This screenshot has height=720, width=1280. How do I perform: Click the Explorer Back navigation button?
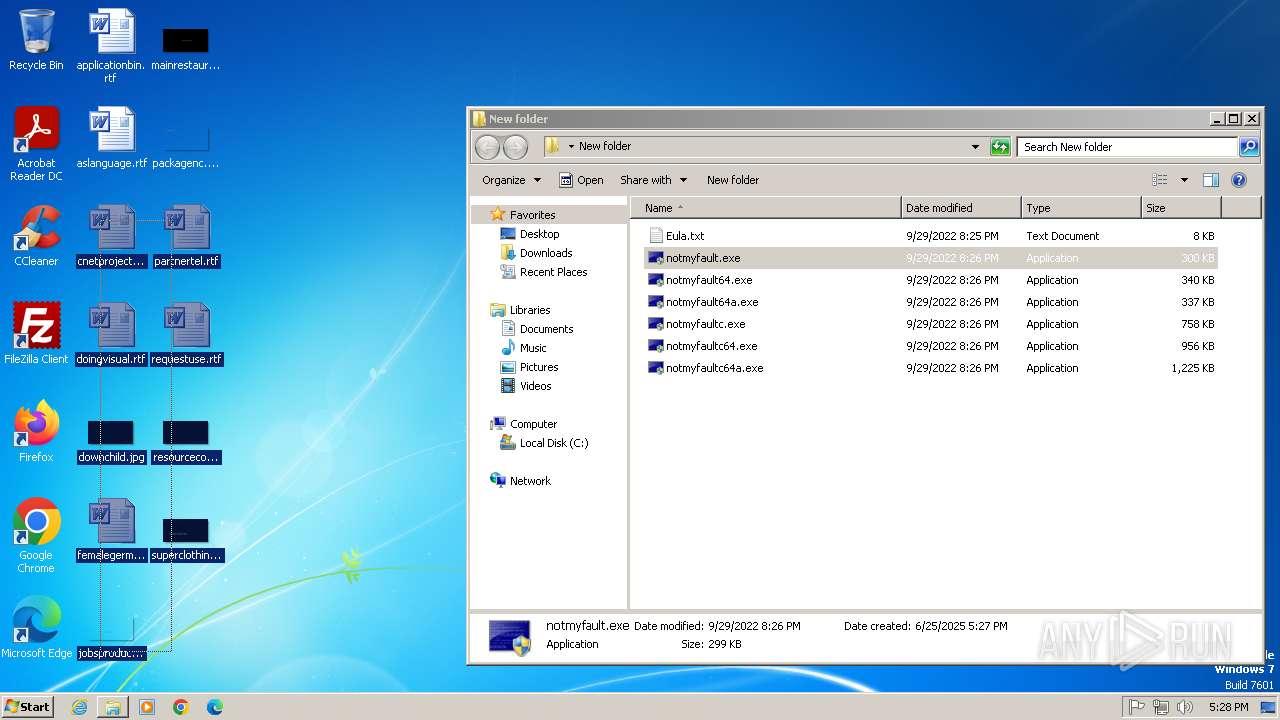[487, 147]
